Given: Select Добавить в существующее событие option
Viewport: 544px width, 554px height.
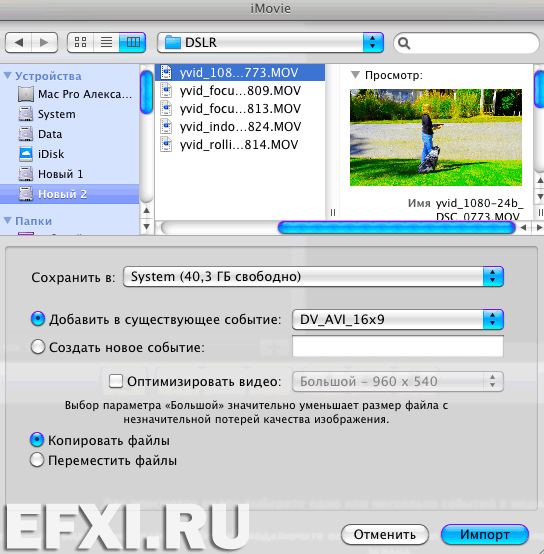Looking at the screenshot, I should click(38, 319).
